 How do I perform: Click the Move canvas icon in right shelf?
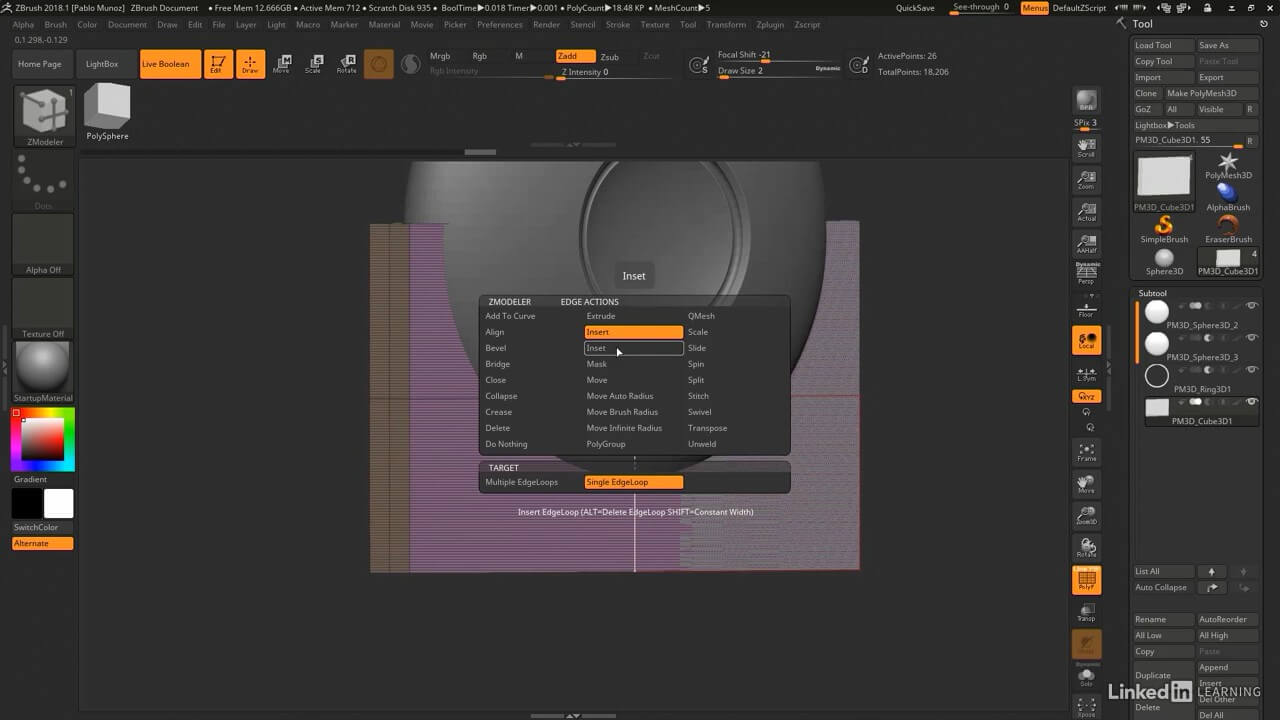pyautogui.click(x=1086, y=484)
